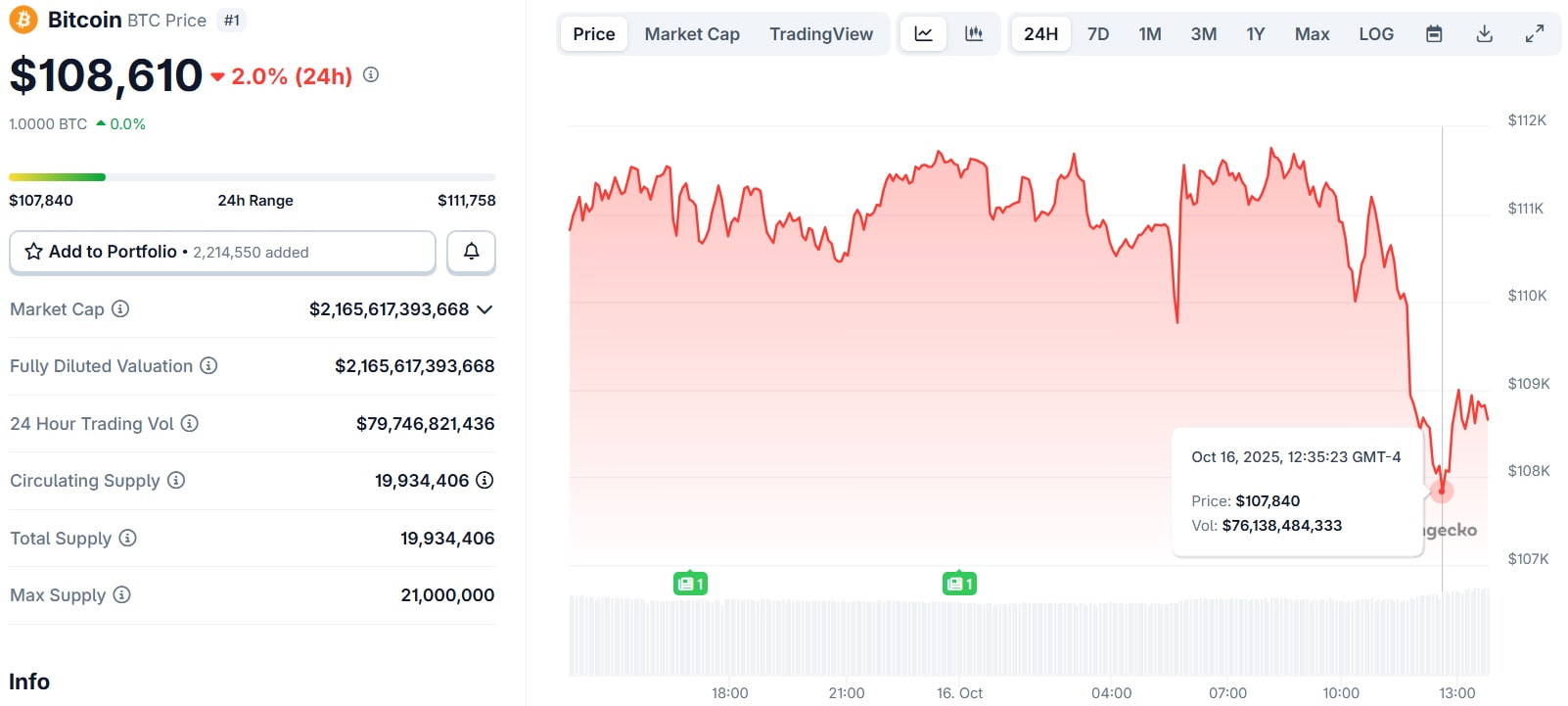The image size is (1568, 706).
Task: Switch to the candlestick chart icon
Action: click(x=974, y=34)
